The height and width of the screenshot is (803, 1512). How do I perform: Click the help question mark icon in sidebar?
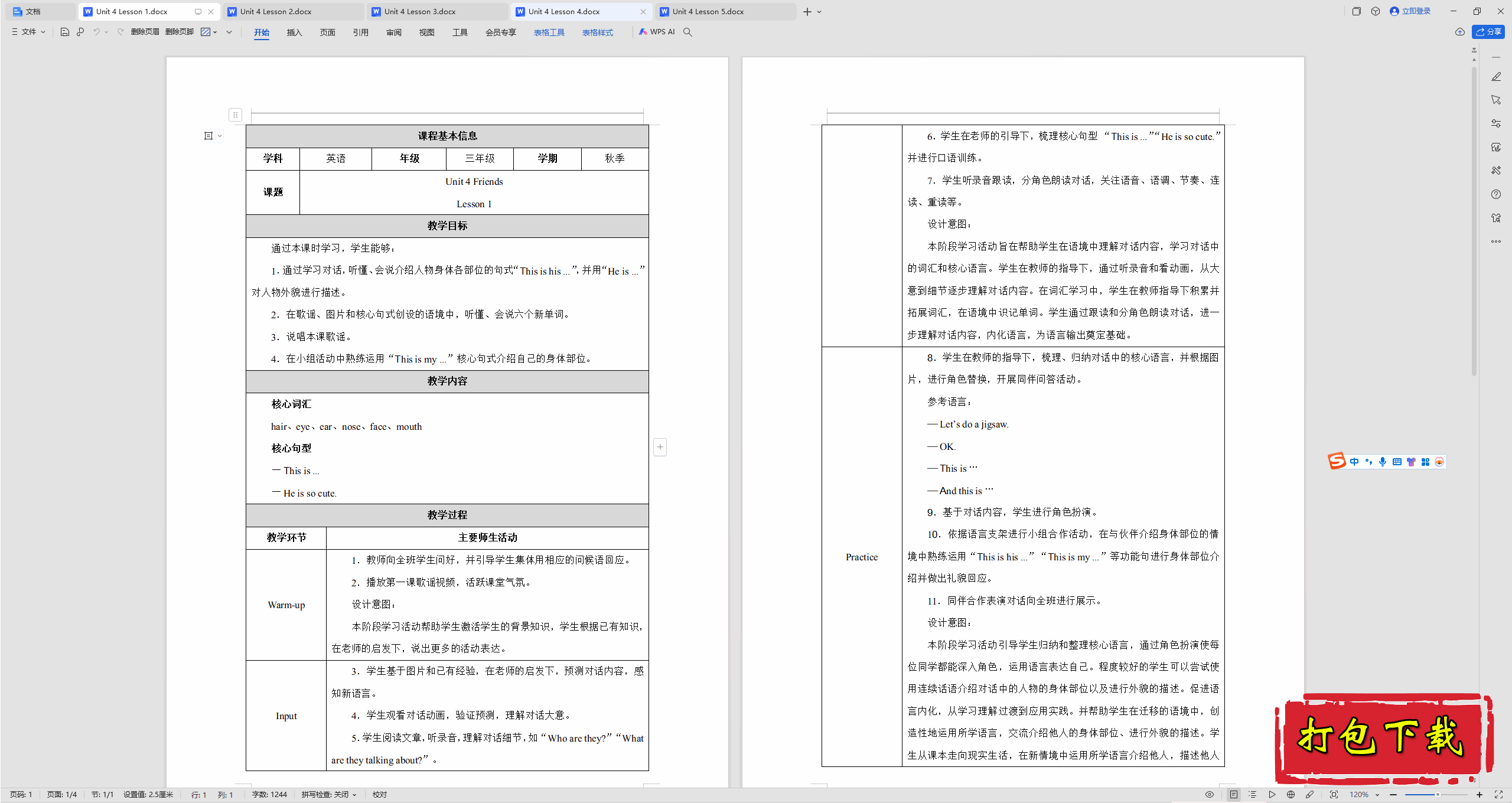click(x=1496, y=194)
